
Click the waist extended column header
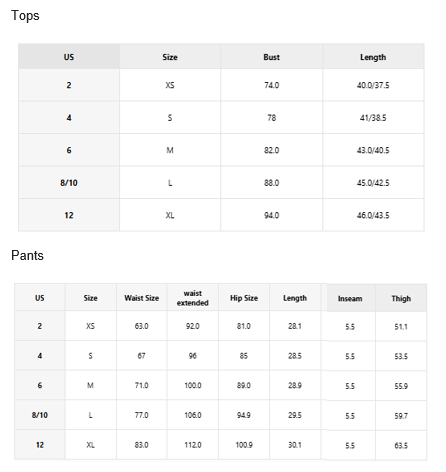pyautogui.click(x=193, y=298)
